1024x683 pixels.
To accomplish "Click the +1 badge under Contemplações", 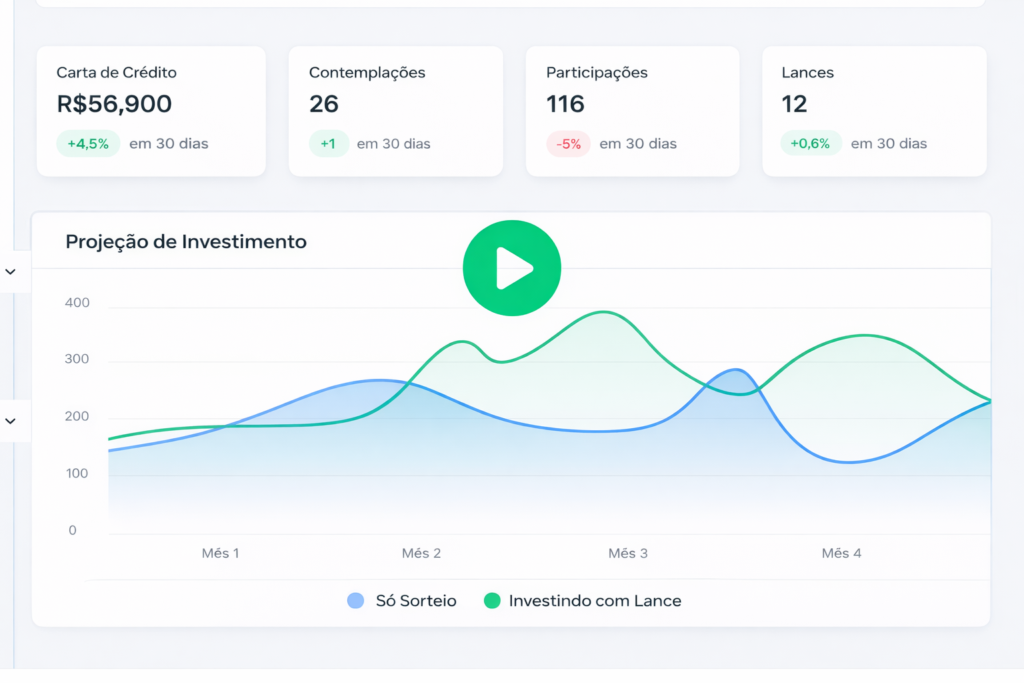I will (x=328, y=143).
